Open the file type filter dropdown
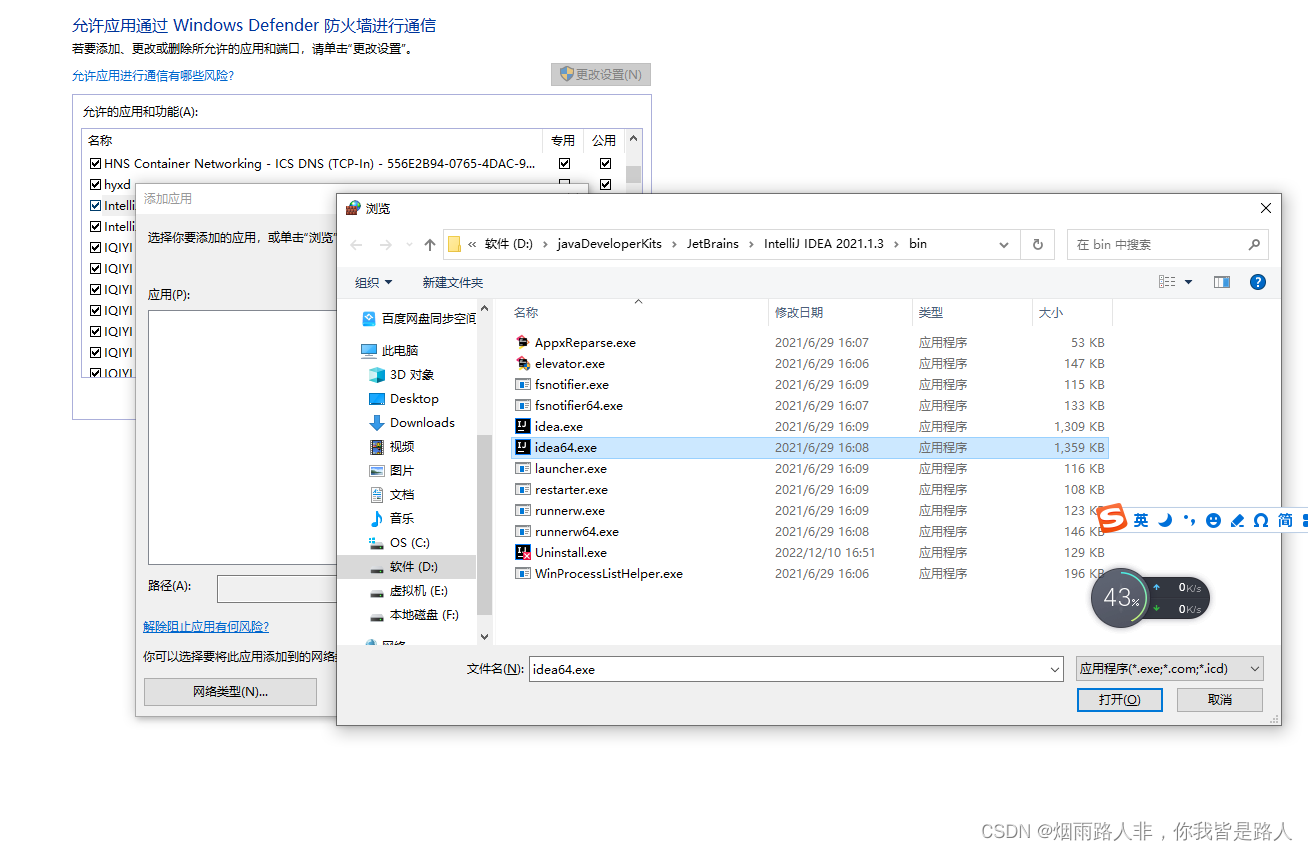The width and height of the screenshot is (1308, 851). (x=1170, y=669)
